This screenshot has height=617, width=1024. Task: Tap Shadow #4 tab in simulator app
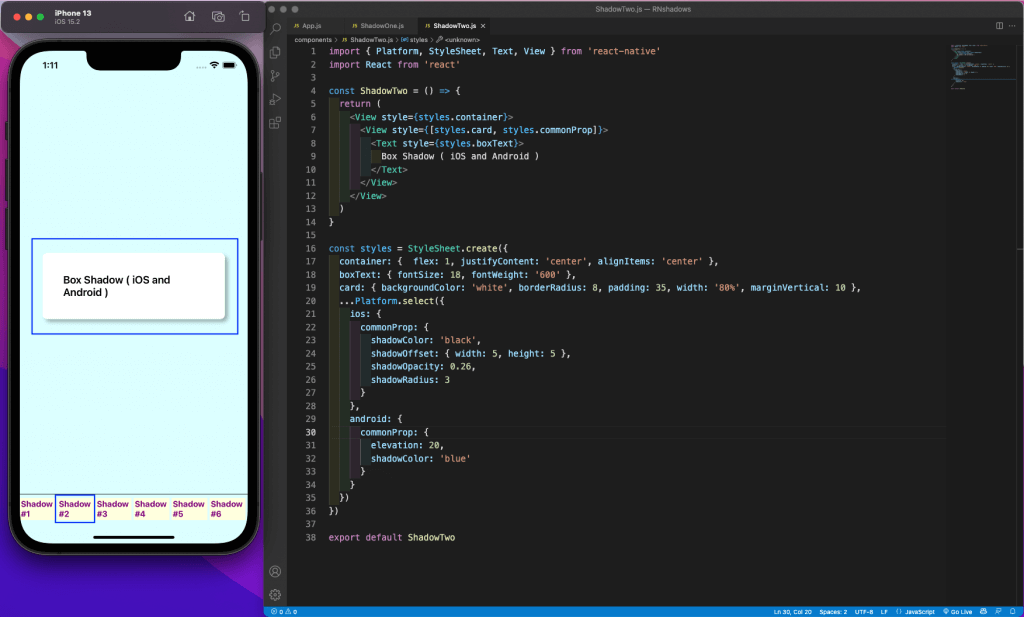click(x=151, y=509)
